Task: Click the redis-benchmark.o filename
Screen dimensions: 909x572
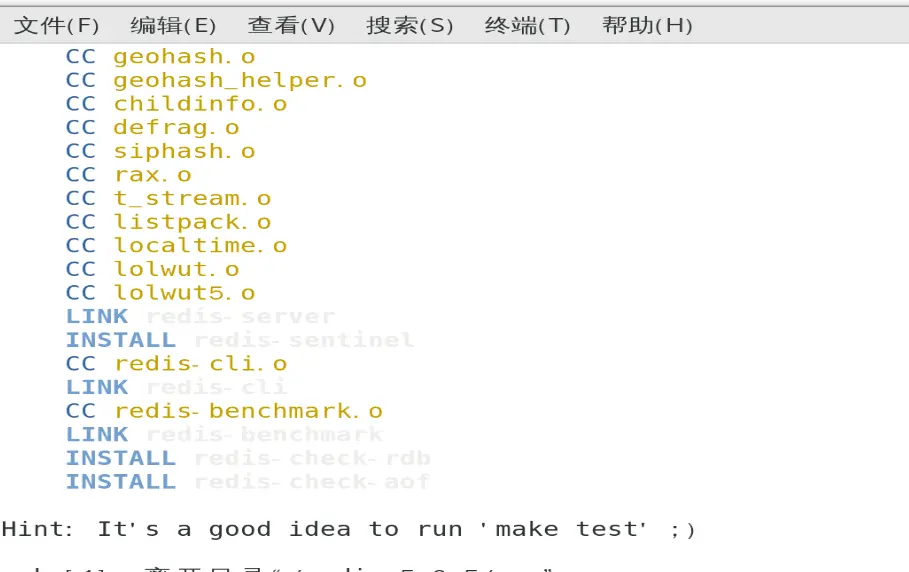Action: point(248,411)
